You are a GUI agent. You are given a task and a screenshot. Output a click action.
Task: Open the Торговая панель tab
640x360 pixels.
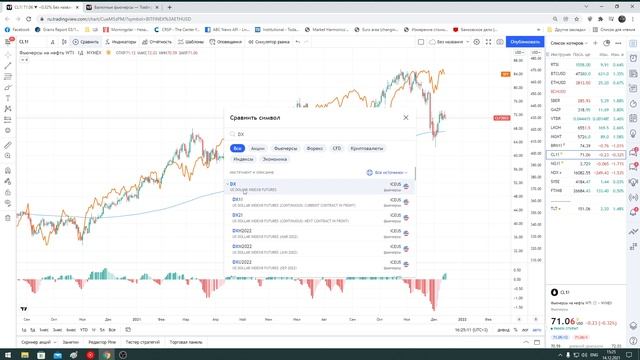point(186,342)
